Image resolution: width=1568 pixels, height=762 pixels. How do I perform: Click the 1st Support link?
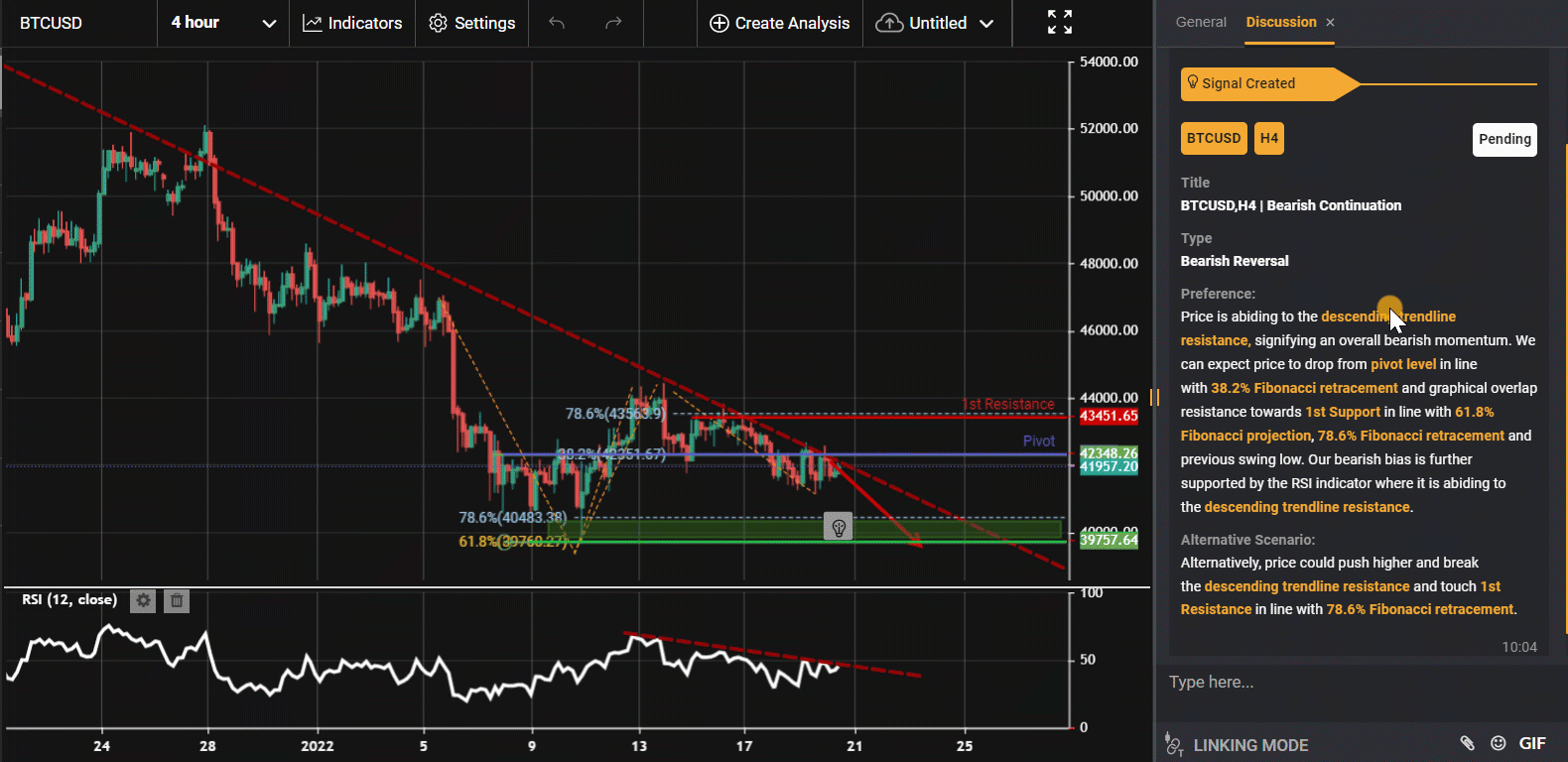pyautogui.click(x=1343, y=412)
